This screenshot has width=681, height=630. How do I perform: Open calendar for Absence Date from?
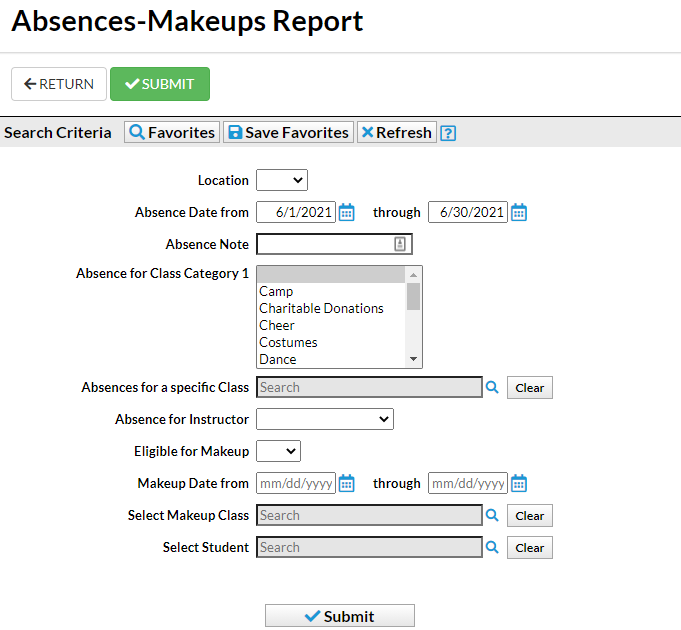(x=346, y=212)
